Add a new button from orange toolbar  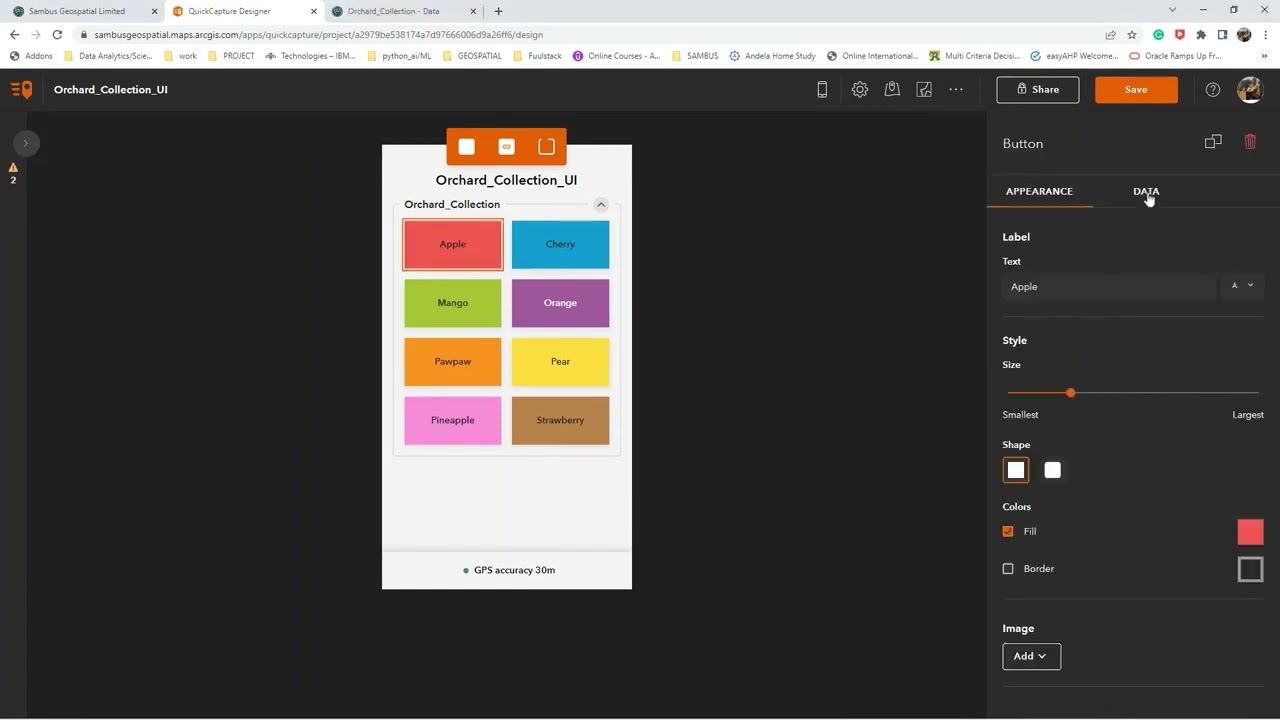(x=466, y=147)
